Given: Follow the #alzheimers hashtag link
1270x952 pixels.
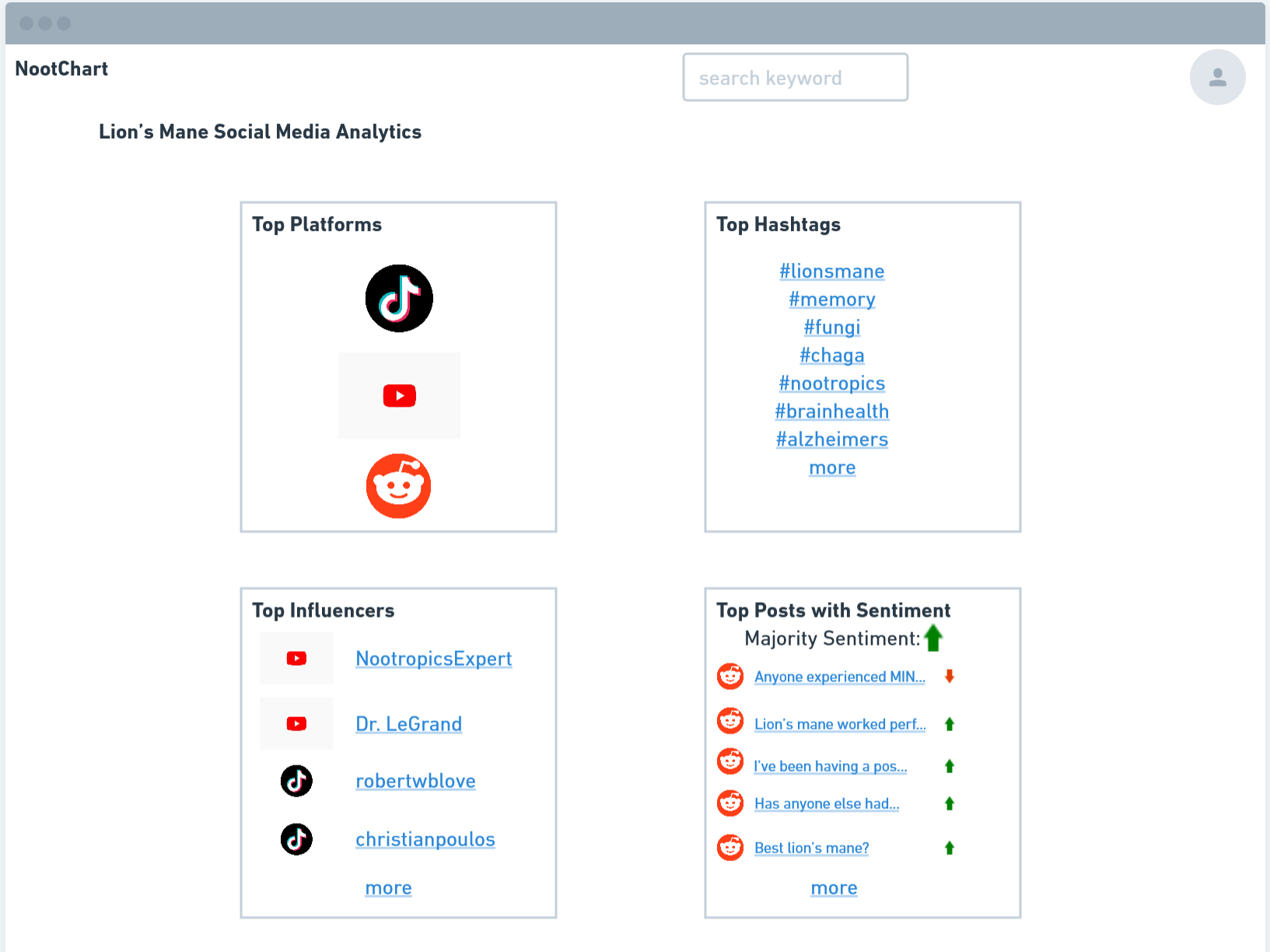Looking at the screenshot, I should click(x=832, y=439).
